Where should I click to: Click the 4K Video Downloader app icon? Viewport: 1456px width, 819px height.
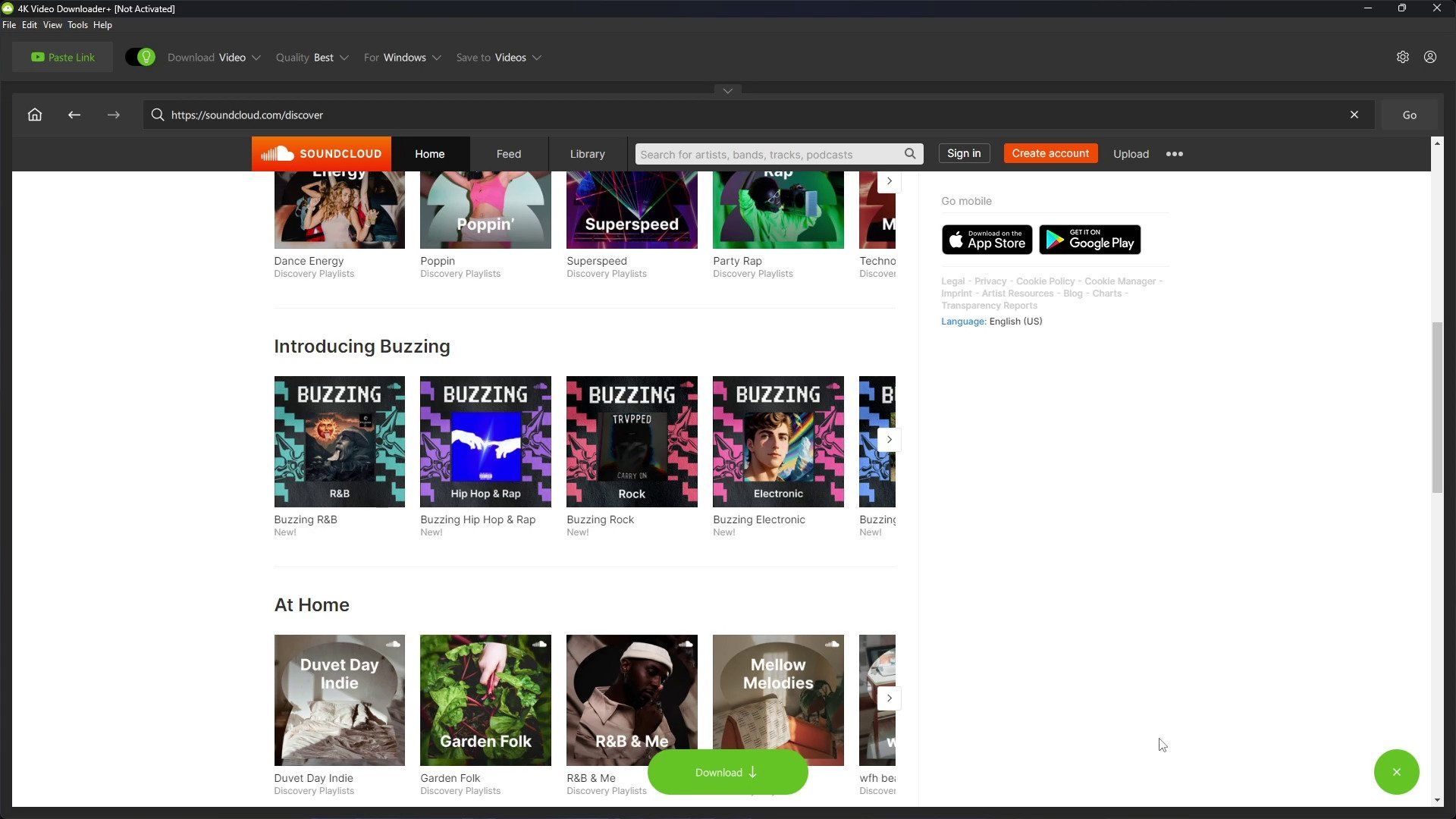tap(8, 8)
